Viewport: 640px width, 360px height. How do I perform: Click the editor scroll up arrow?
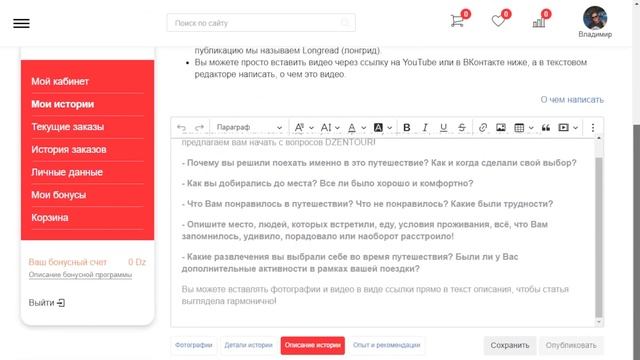(x=599, y=138)
